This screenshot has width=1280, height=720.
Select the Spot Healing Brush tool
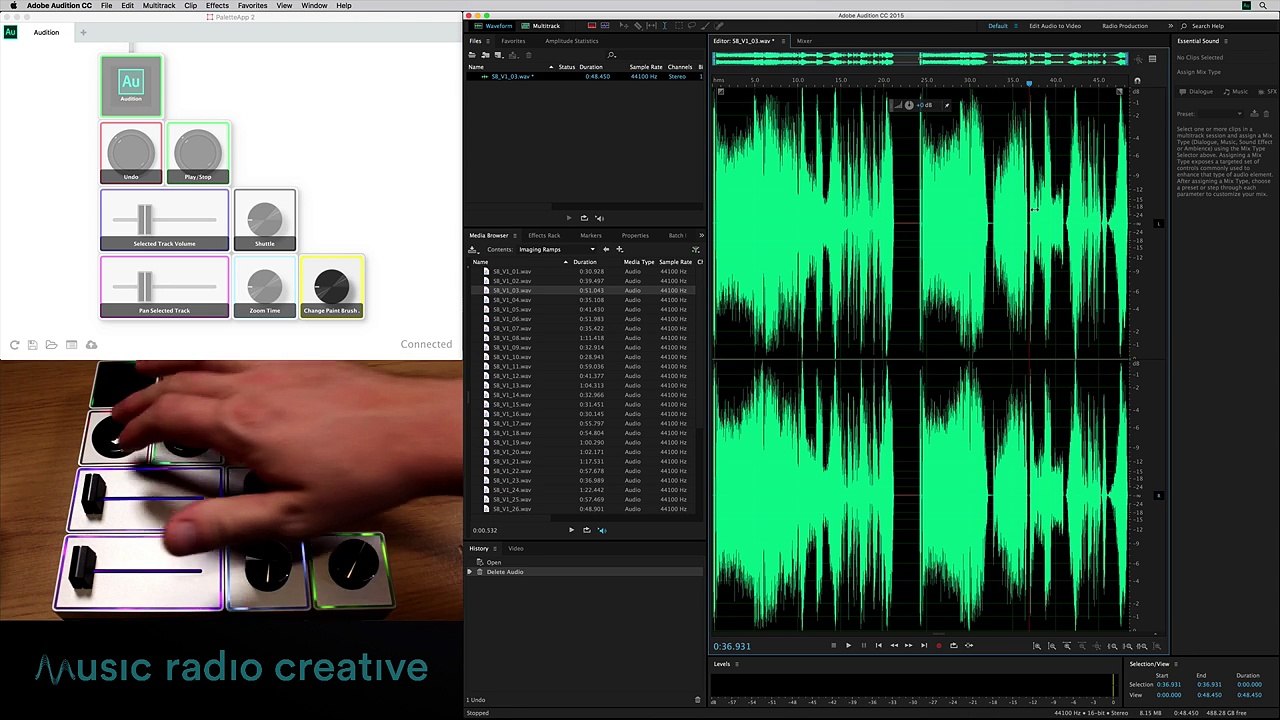click(717, 26)
